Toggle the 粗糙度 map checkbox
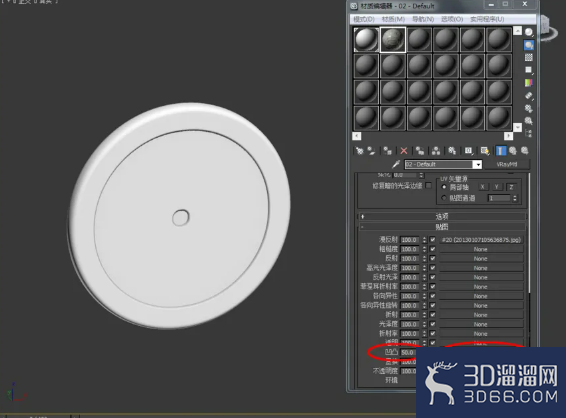566x418 pixels. click(432, 249)
